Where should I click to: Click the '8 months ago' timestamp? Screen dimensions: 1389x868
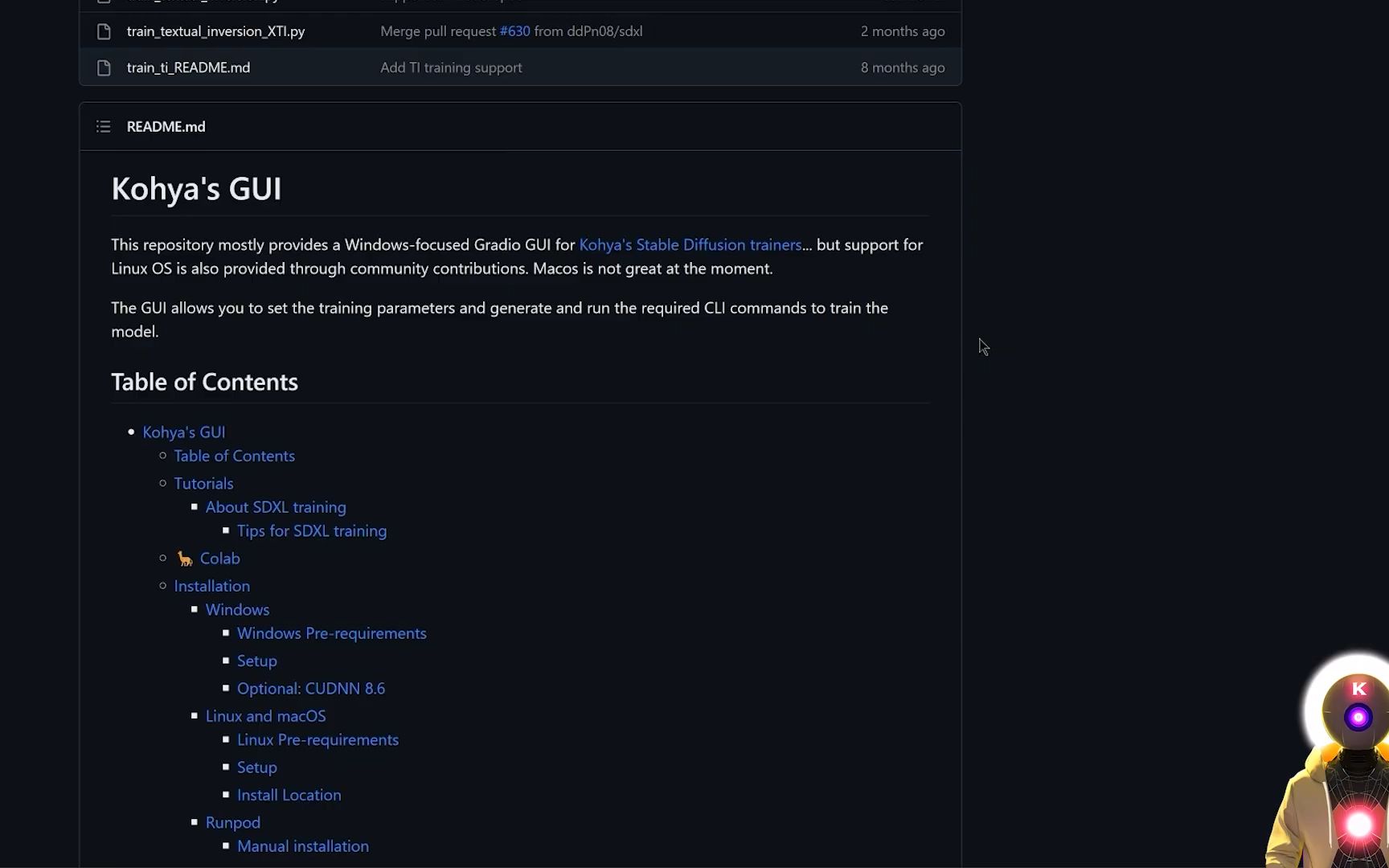(903, 68)
